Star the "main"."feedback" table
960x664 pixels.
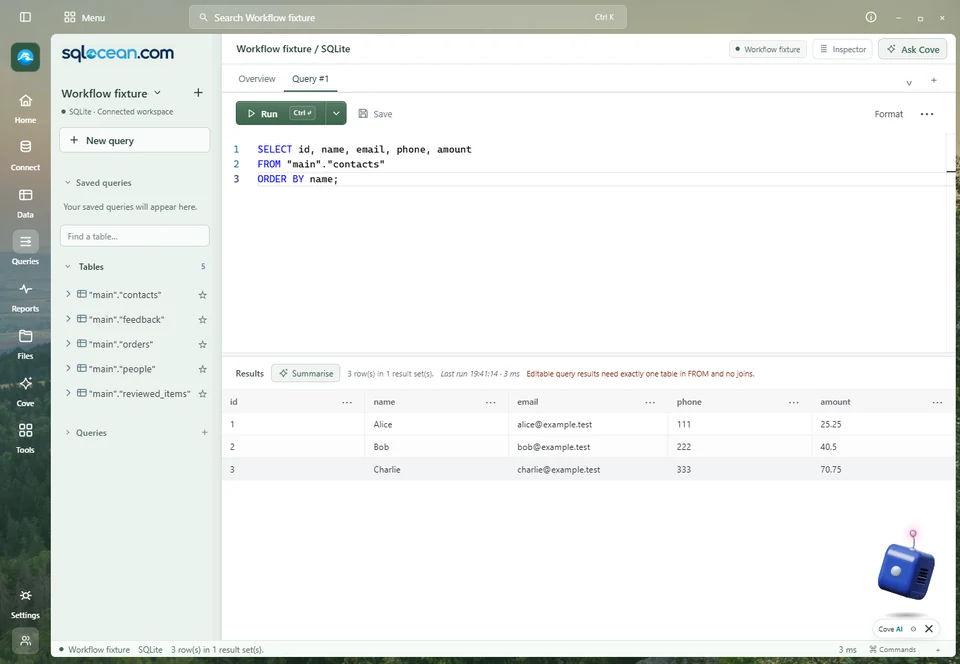[203, 319]
